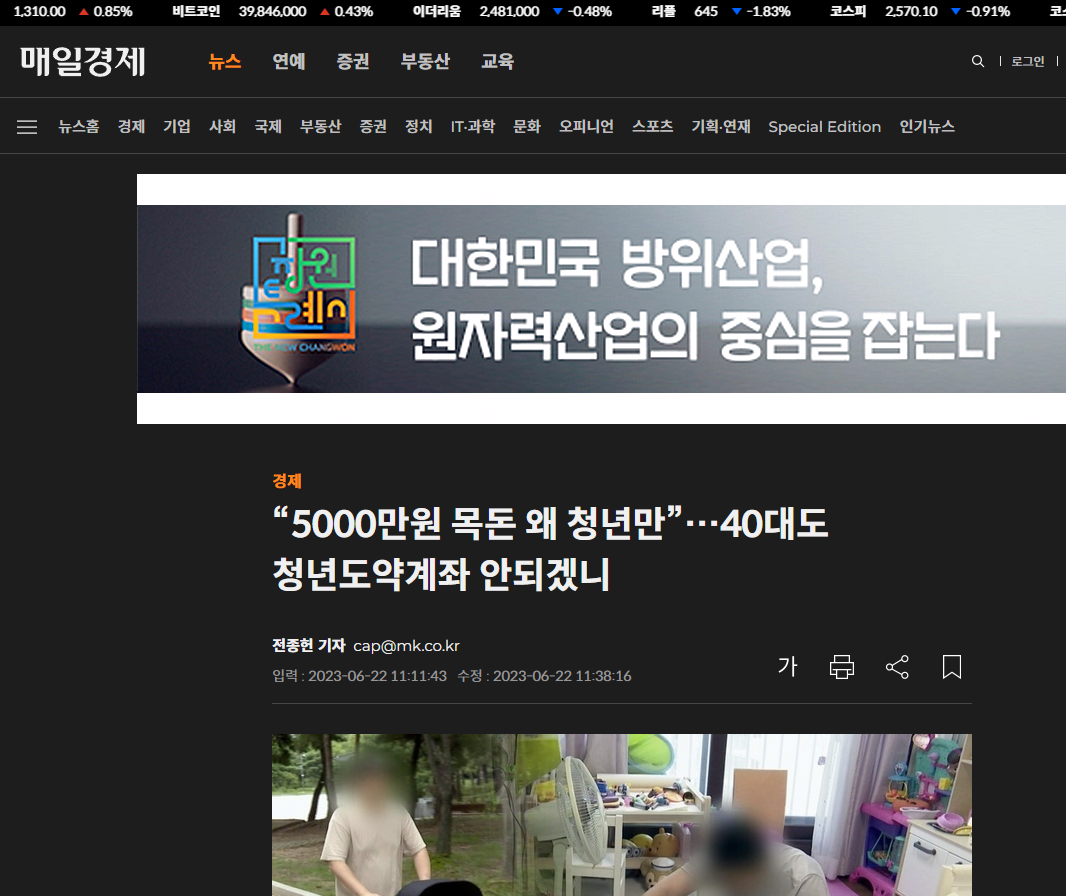View 인기뉴스 from the navigation bar
This screenshot has height=896, width=1066.
click(x=926, y=126)
